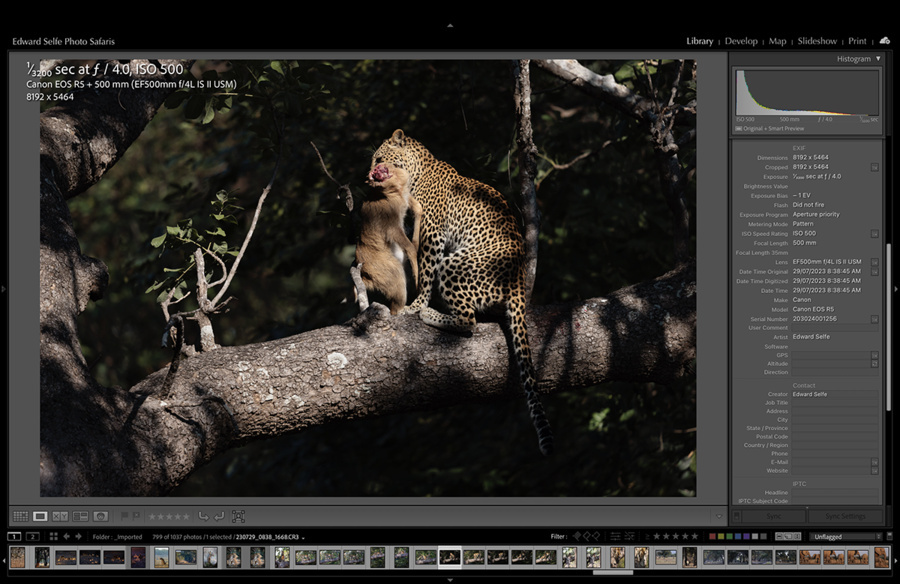Rotate photo counter-clockwise arrow

(203, 516)
